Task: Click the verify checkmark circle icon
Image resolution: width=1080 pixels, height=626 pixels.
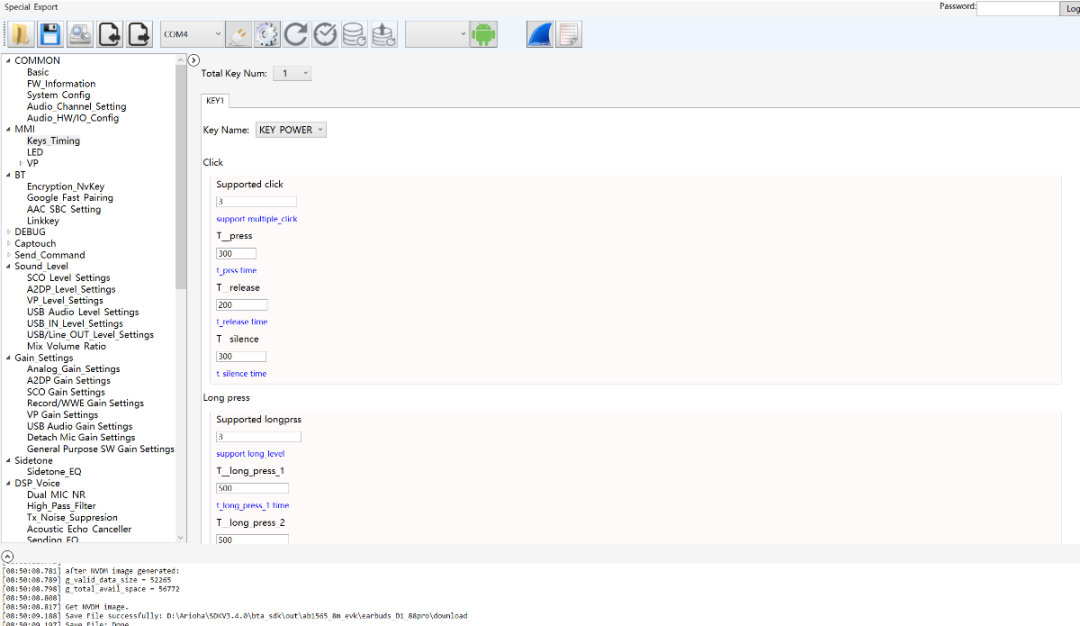Action: point(324,33)
